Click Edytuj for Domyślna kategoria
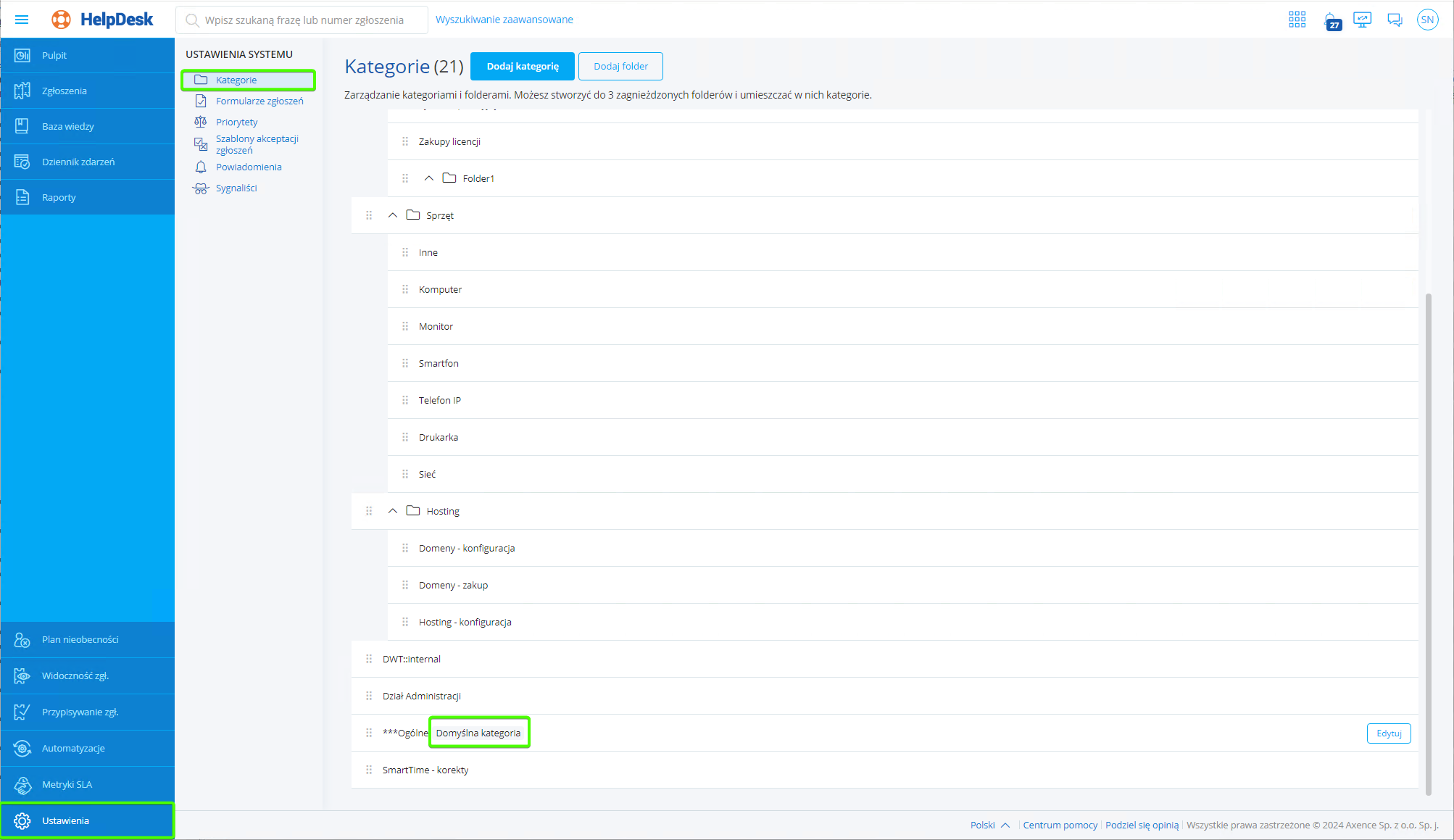This screenshot has height=840, width=1454. 1389,732
